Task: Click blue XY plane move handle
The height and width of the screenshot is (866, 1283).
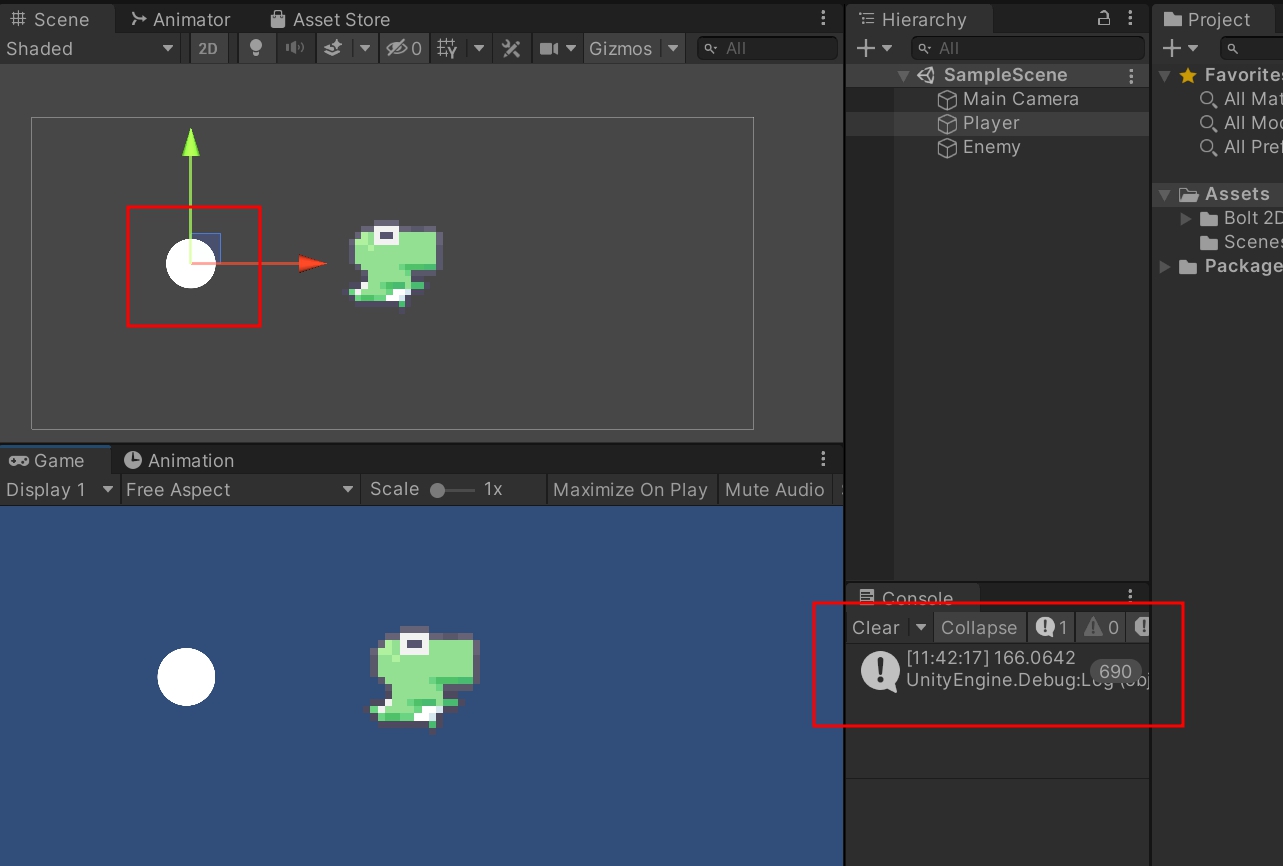Action: point(207,246)
